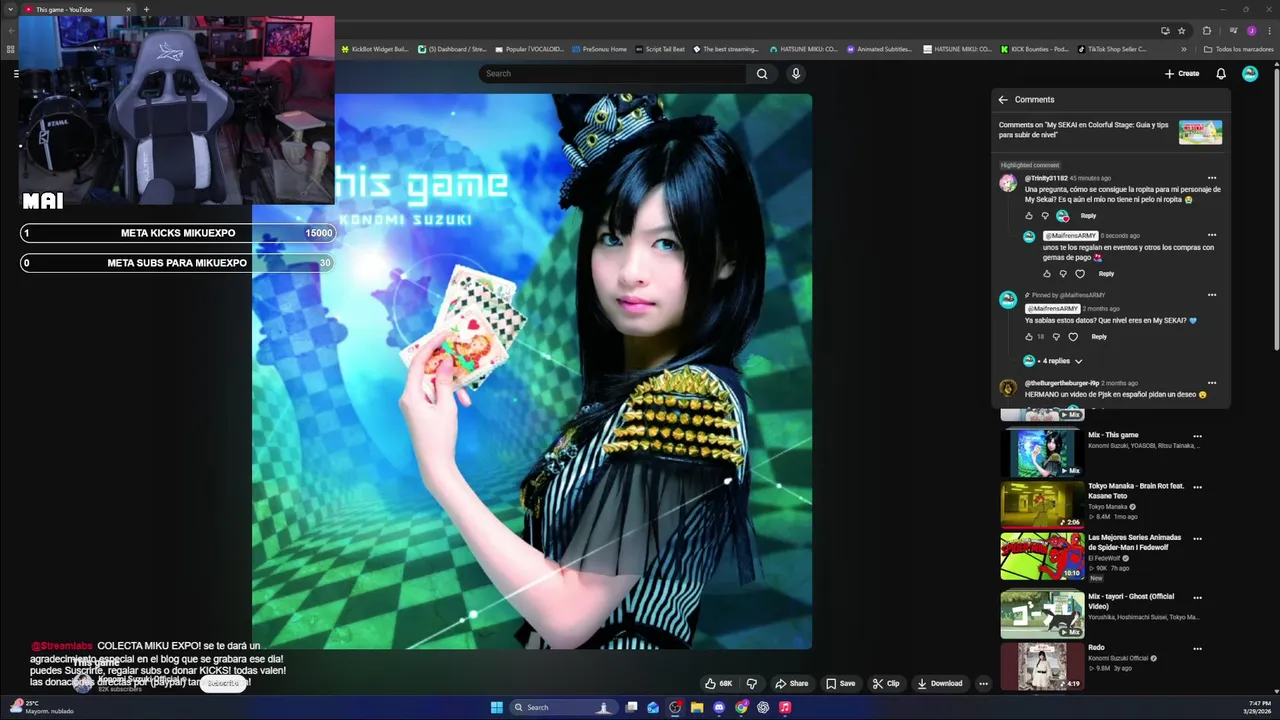The image size is (1280, 720).
Task: Subscribe to the Konomi Suzuki channel
Action: (x=223, y=683)
